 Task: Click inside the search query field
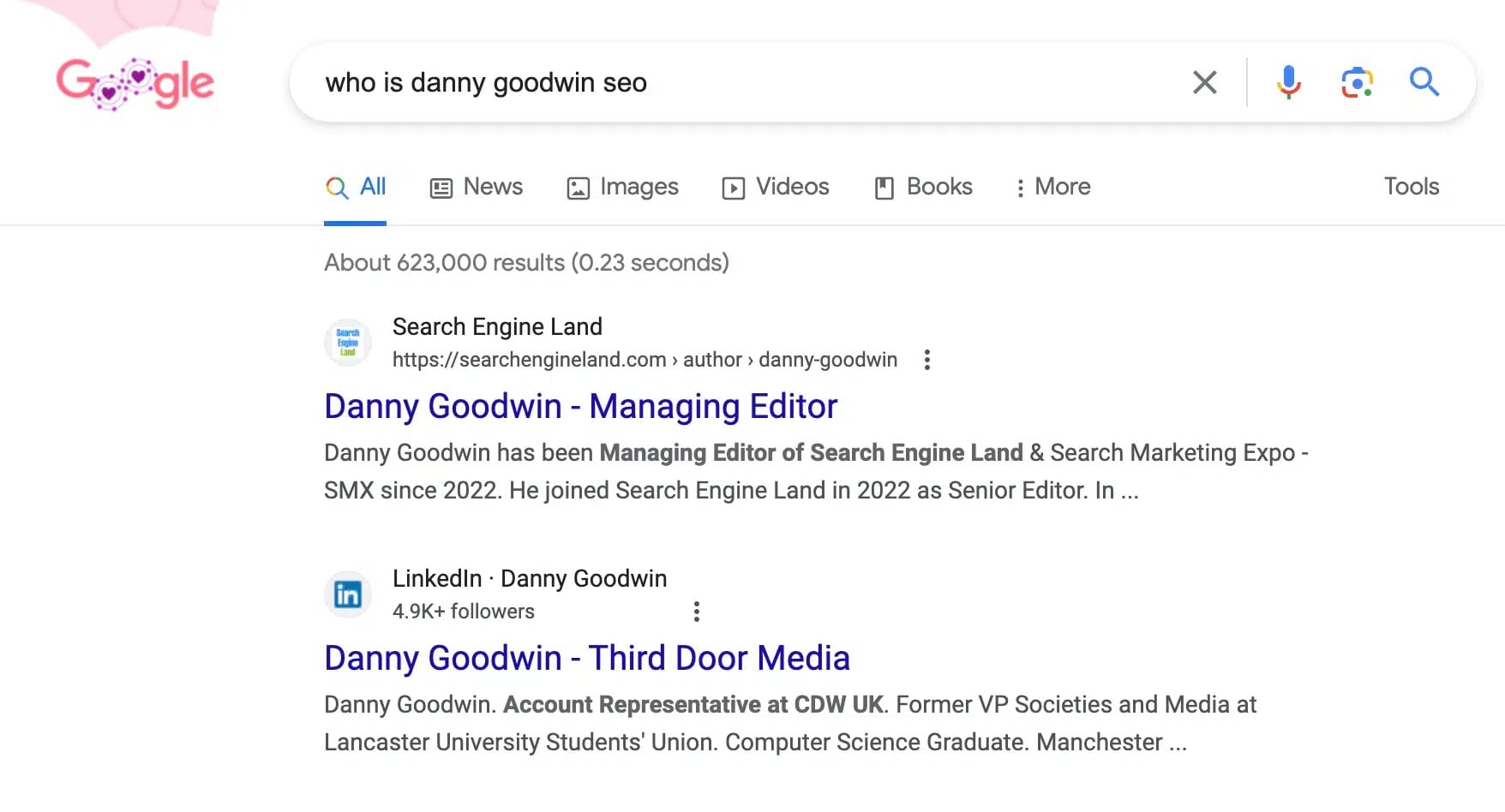(x=737, y=82)
